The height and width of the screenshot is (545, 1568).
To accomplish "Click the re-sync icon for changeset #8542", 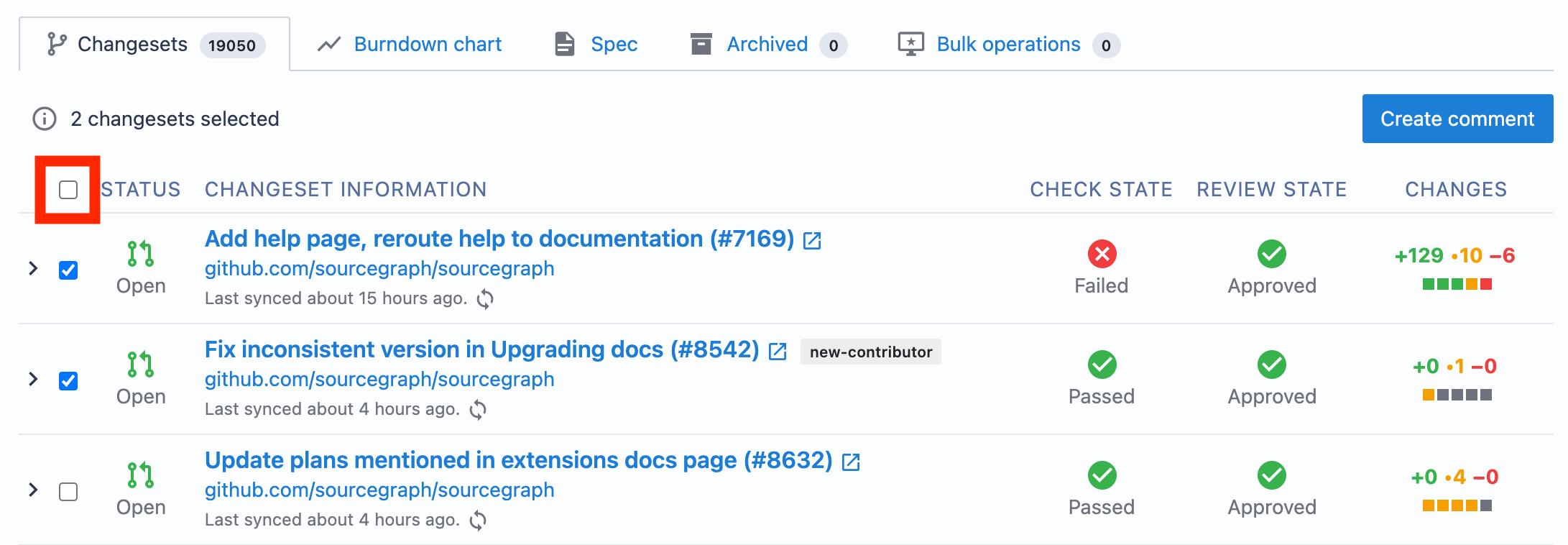I will 478,409.
